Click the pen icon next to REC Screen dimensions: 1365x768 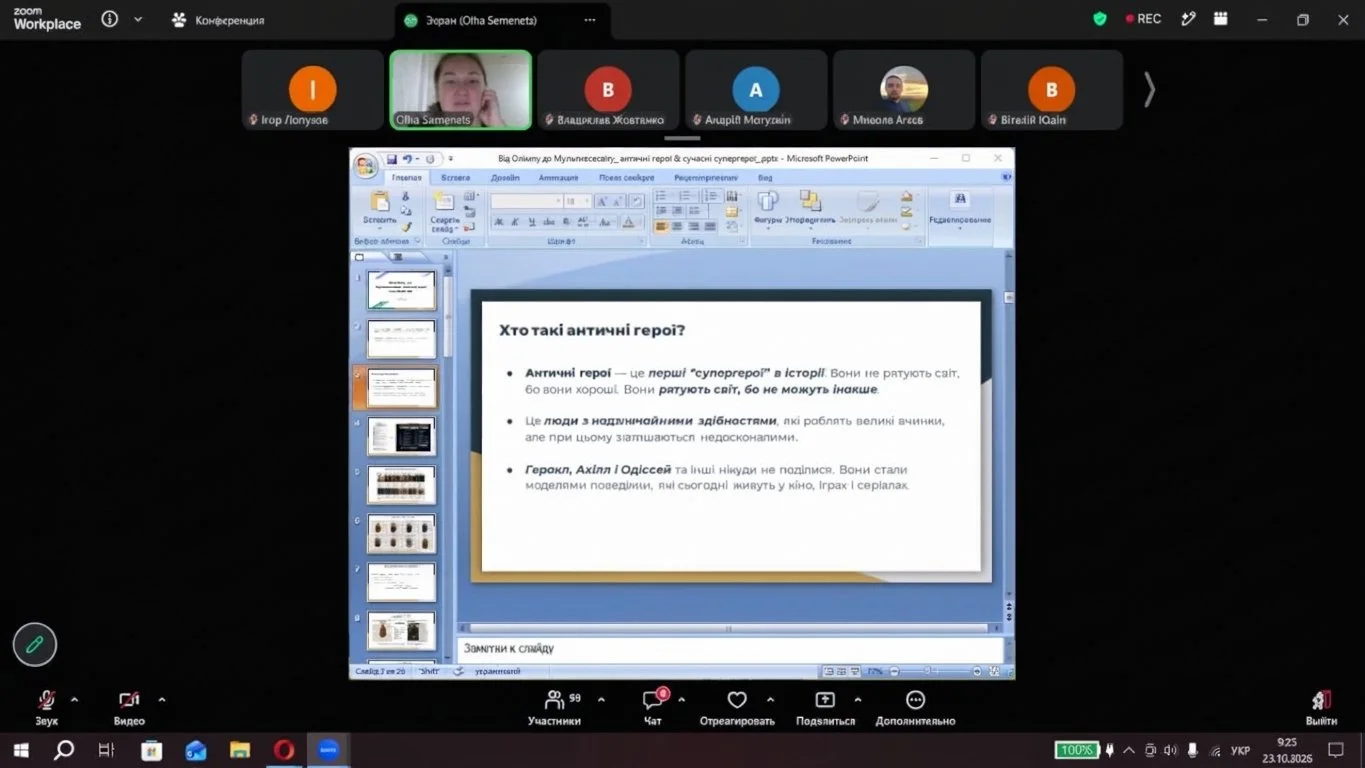point(1188,19)
